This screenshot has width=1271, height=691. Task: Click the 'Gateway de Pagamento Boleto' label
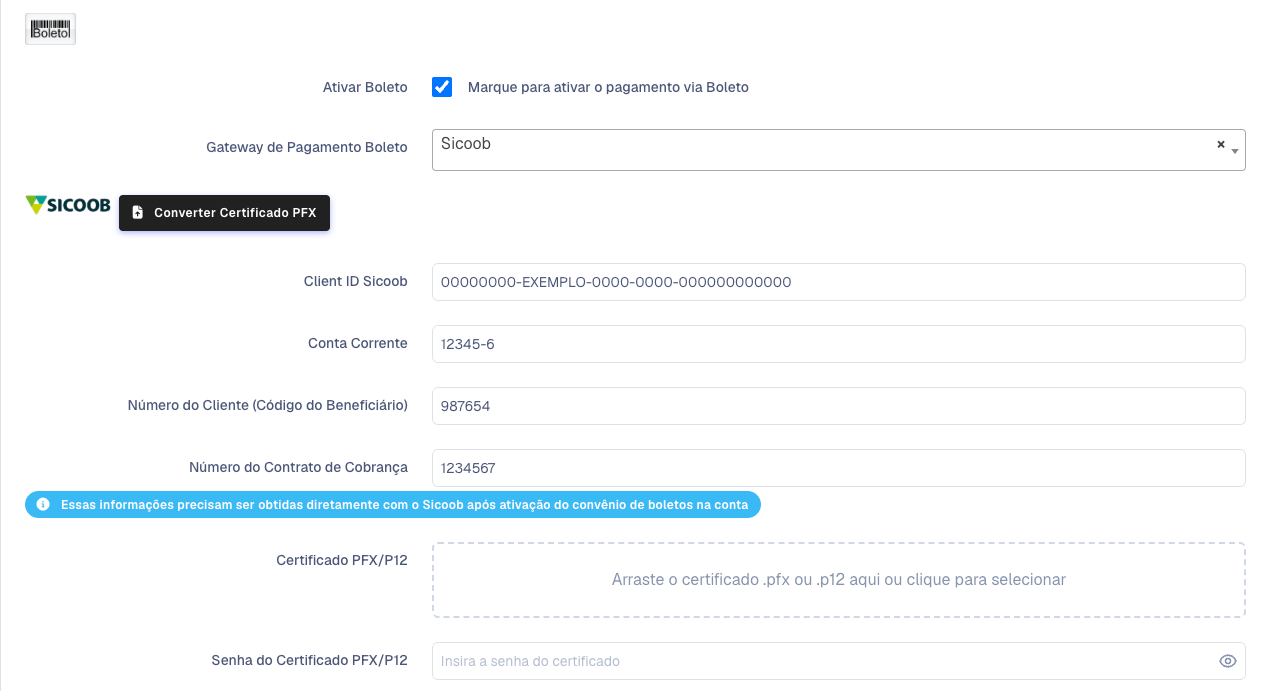click(x=307, y=147)
